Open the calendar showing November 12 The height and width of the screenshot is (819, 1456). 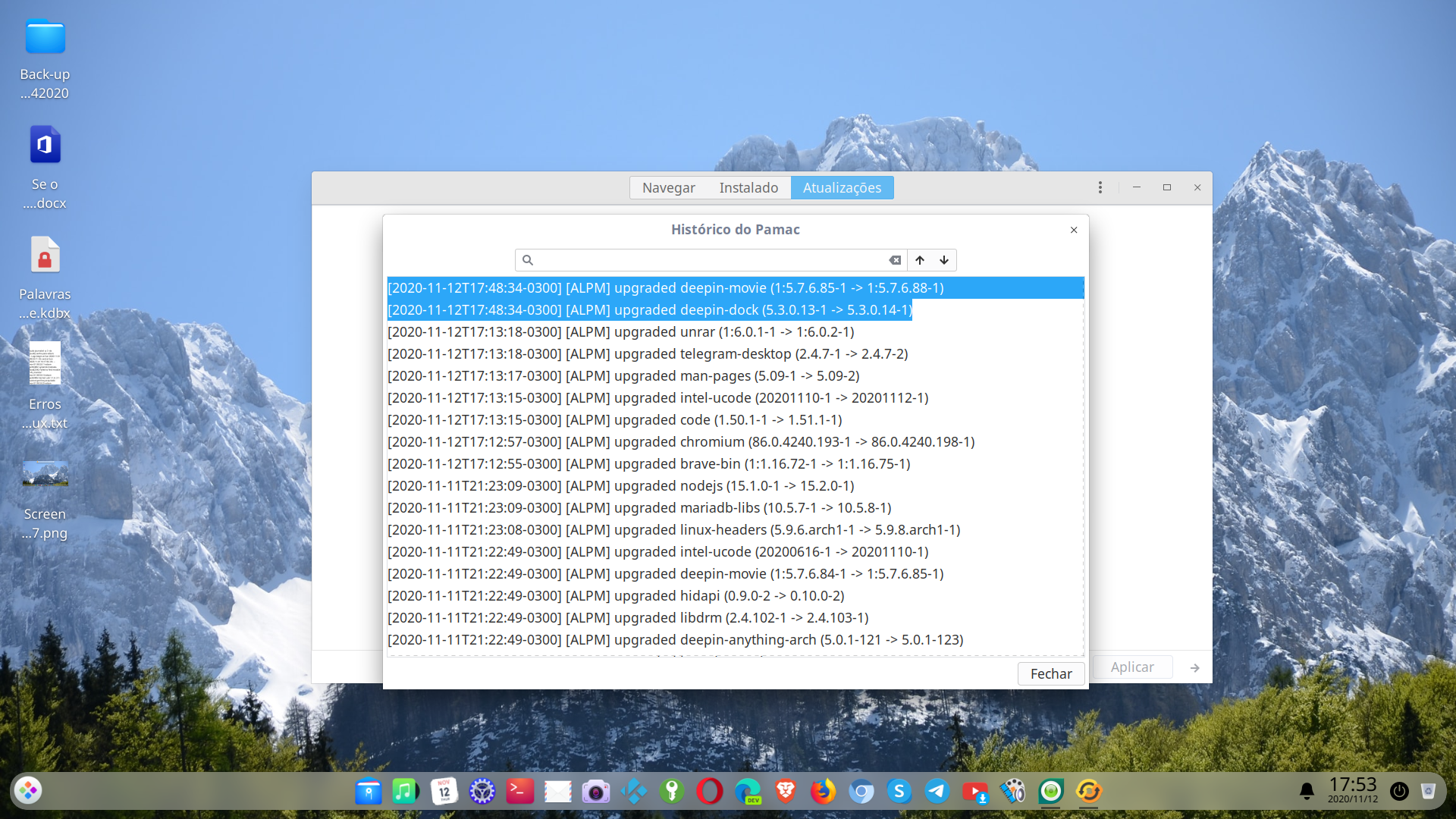(444, 791)
